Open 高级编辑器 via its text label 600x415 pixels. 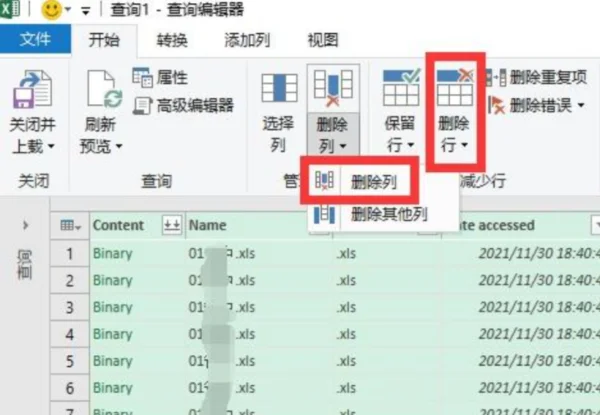(195, 106)
